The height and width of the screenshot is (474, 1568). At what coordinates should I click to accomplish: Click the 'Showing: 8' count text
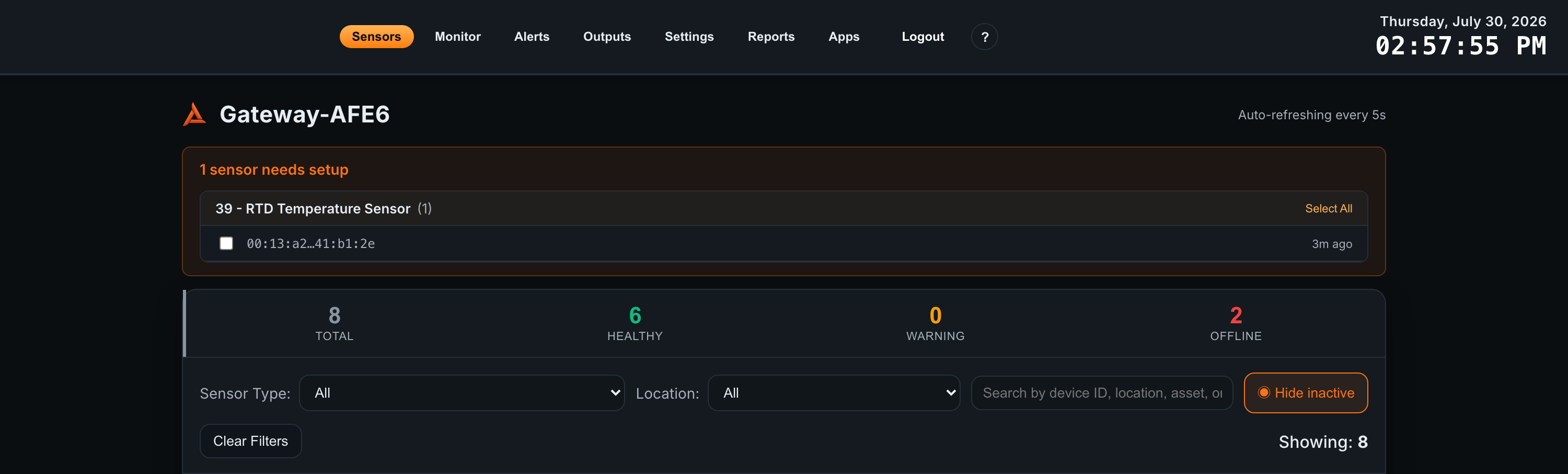[x=1323, y=442]
